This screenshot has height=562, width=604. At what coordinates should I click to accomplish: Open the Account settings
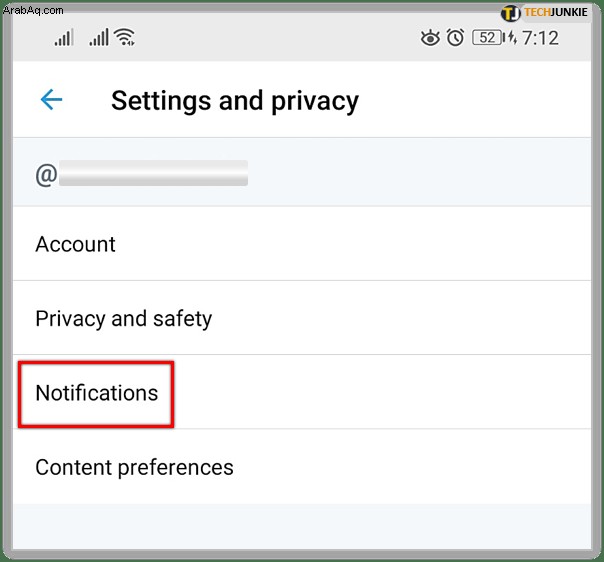[302, 244]
